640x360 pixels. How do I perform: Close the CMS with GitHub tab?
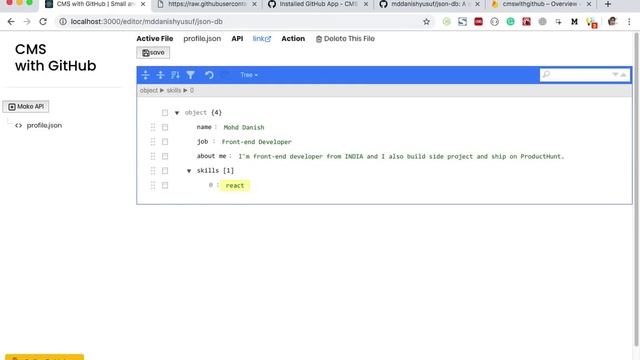143,4
